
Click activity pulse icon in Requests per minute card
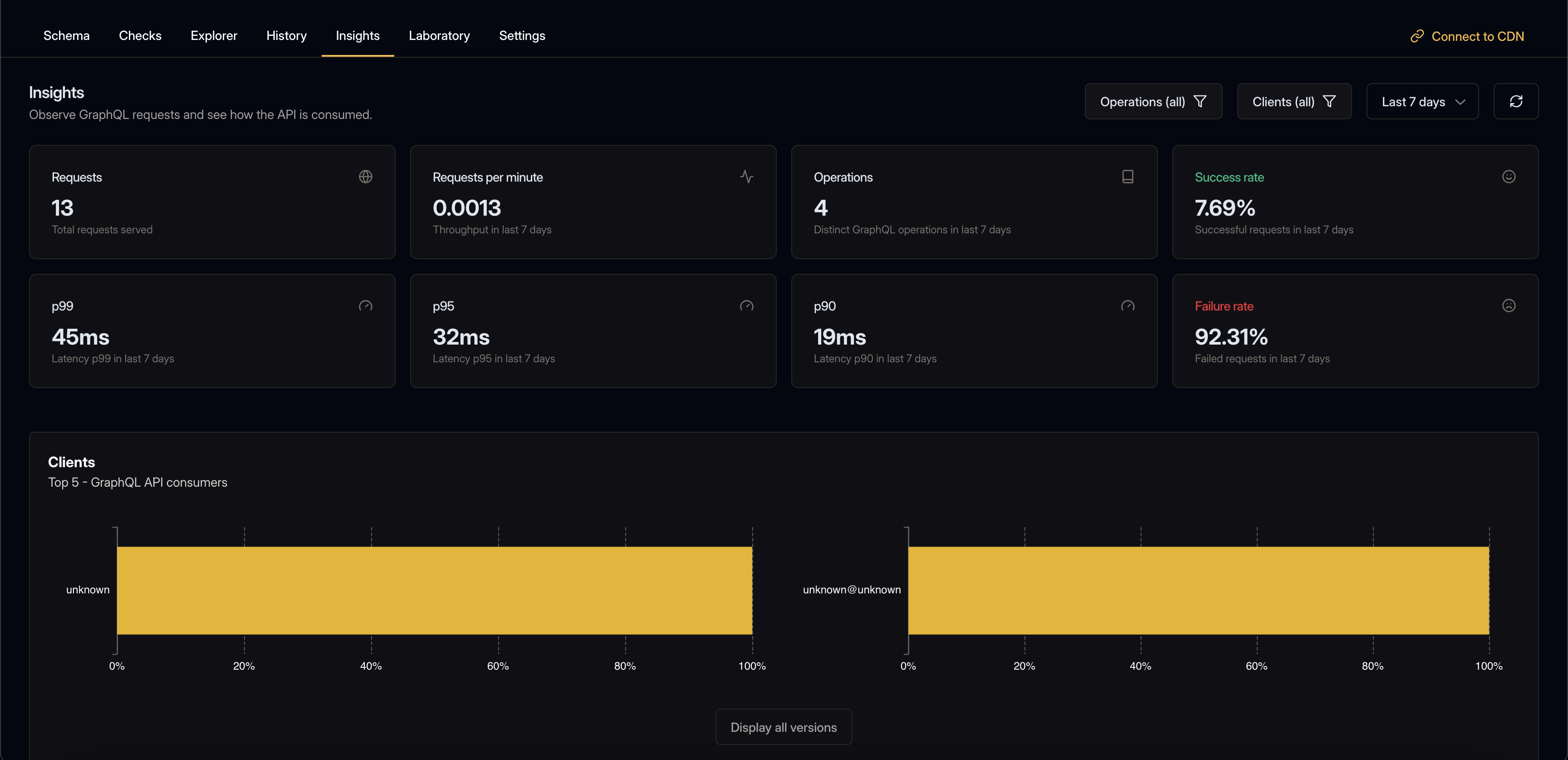point(746,177)
